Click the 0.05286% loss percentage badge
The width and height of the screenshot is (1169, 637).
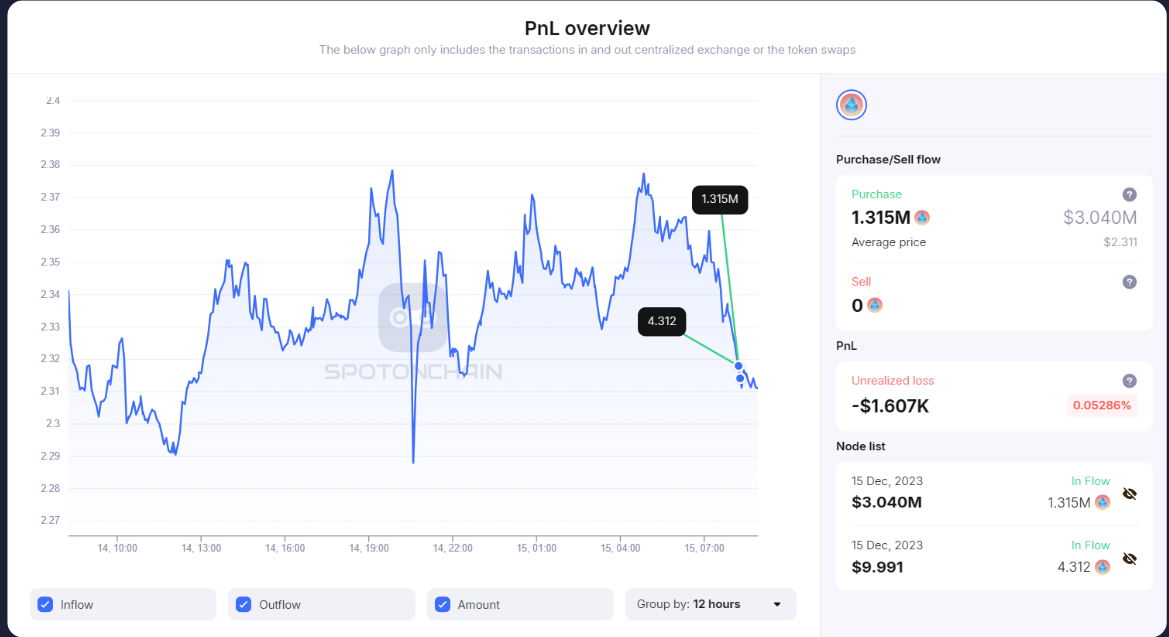[x=1101, y=406]
